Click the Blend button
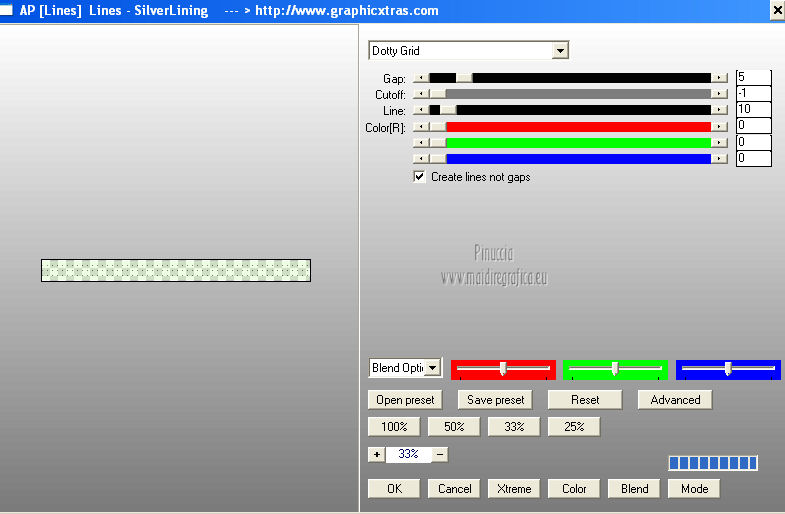Viewport: 785px width, 514px height. tap(634, 489)
